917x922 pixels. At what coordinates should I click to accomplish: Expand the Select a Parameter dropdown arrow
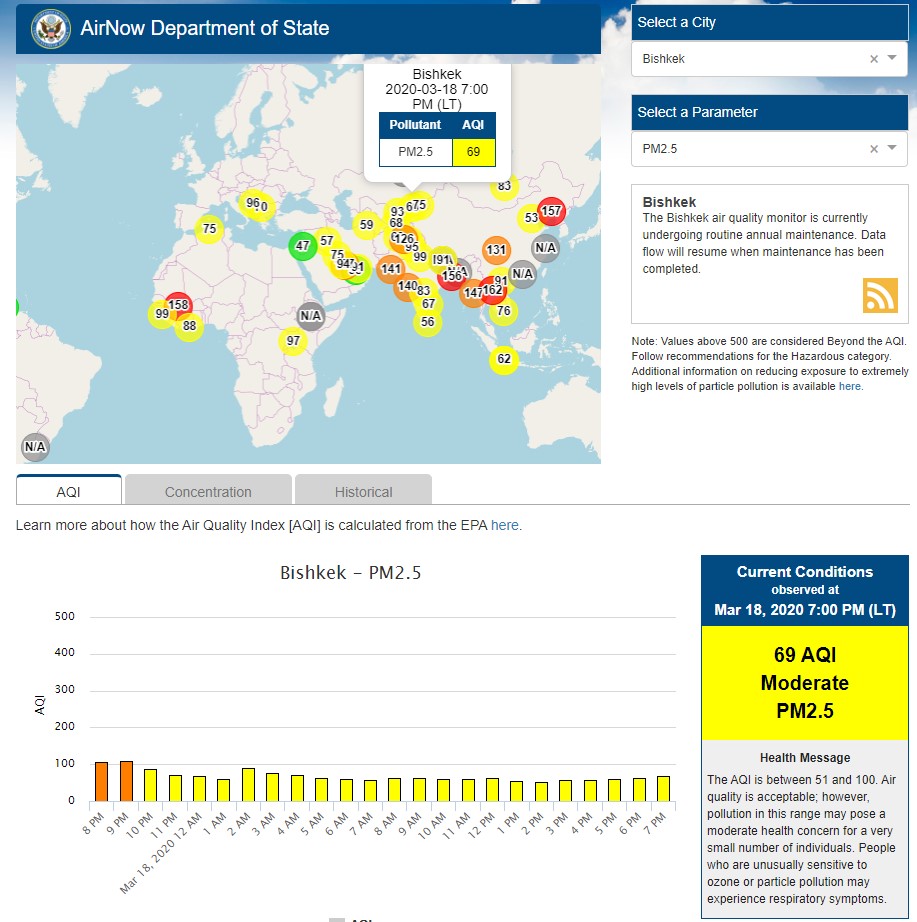pos(892,149)
